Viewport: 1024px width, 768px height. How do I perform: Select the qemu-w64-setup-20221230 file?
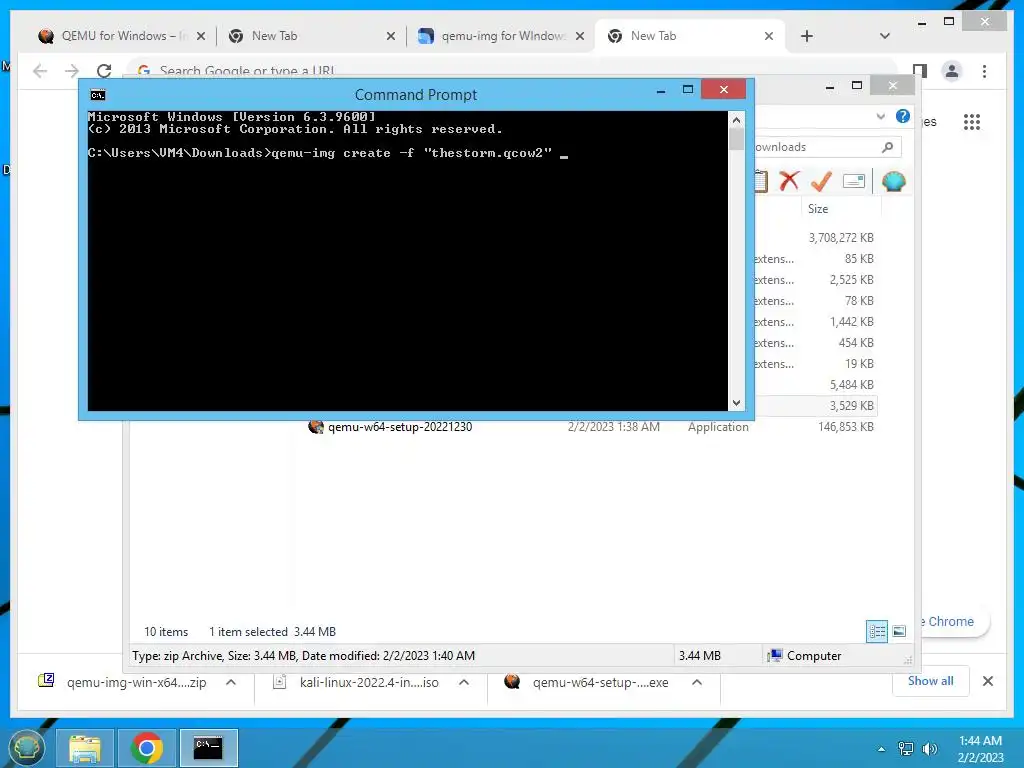click(x=400, y=427)
